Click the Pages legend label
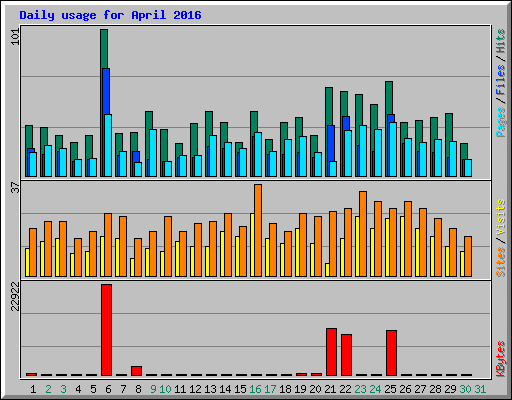This screenshot has width=512, height=400. point(500,122)
